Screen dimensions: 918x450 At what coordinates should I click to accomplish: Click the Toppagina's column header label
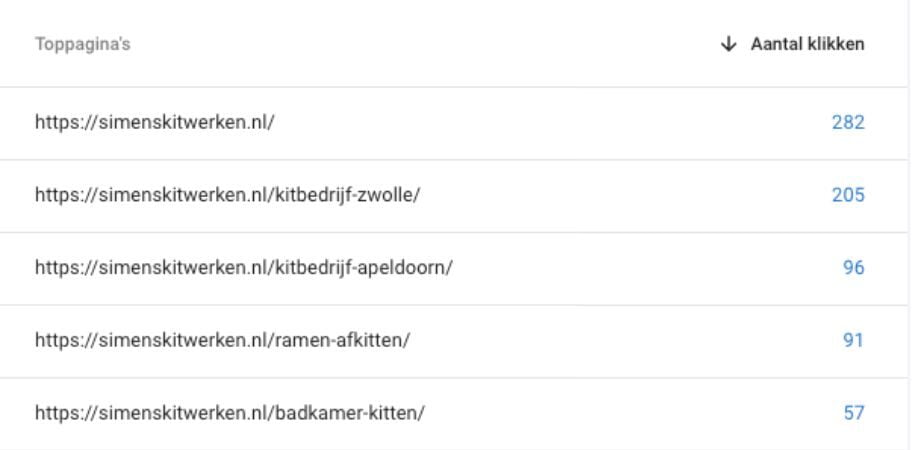[82, 45]
